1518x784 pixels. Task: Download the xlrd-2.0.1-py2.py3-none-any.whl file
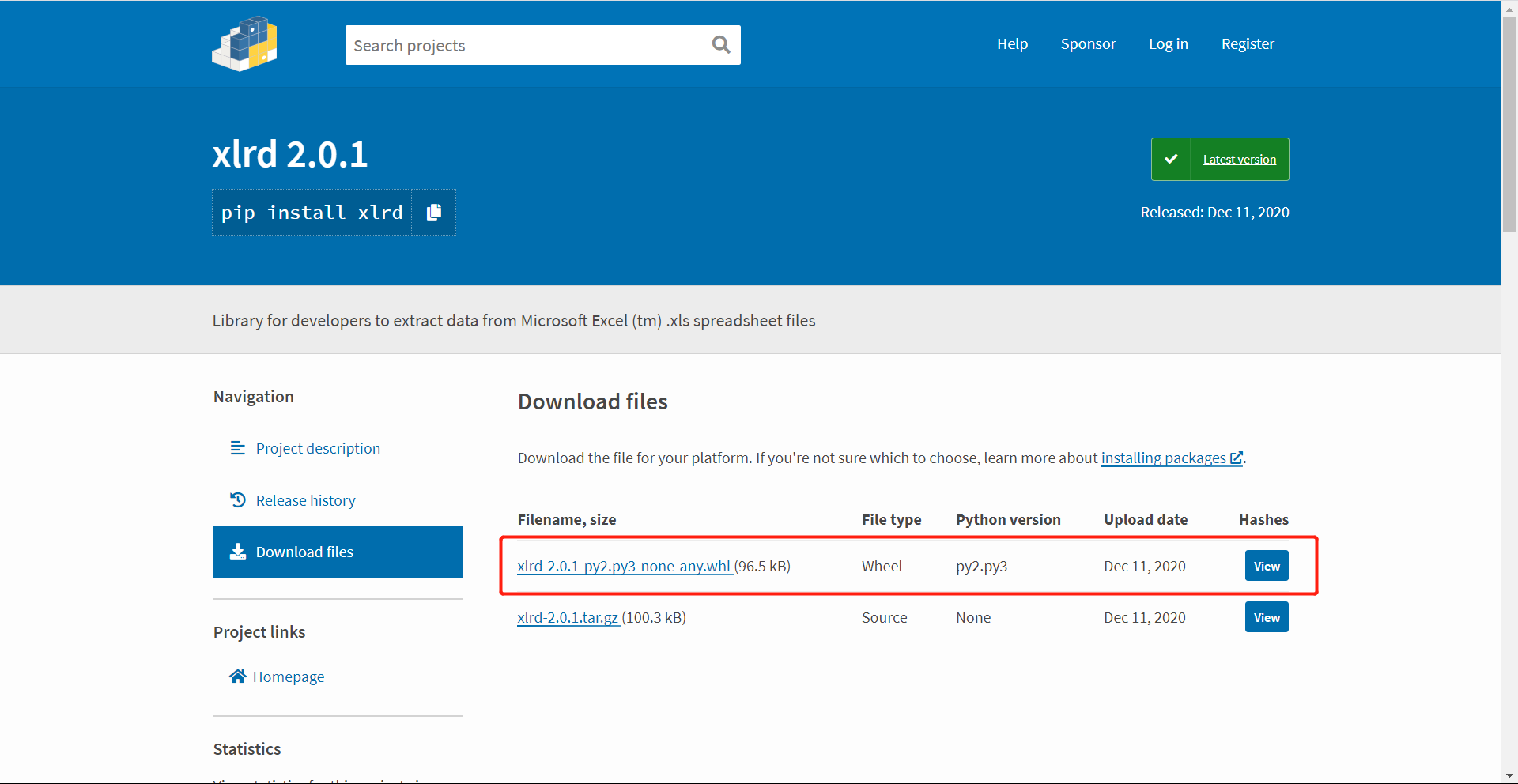(x=624, y=566)
